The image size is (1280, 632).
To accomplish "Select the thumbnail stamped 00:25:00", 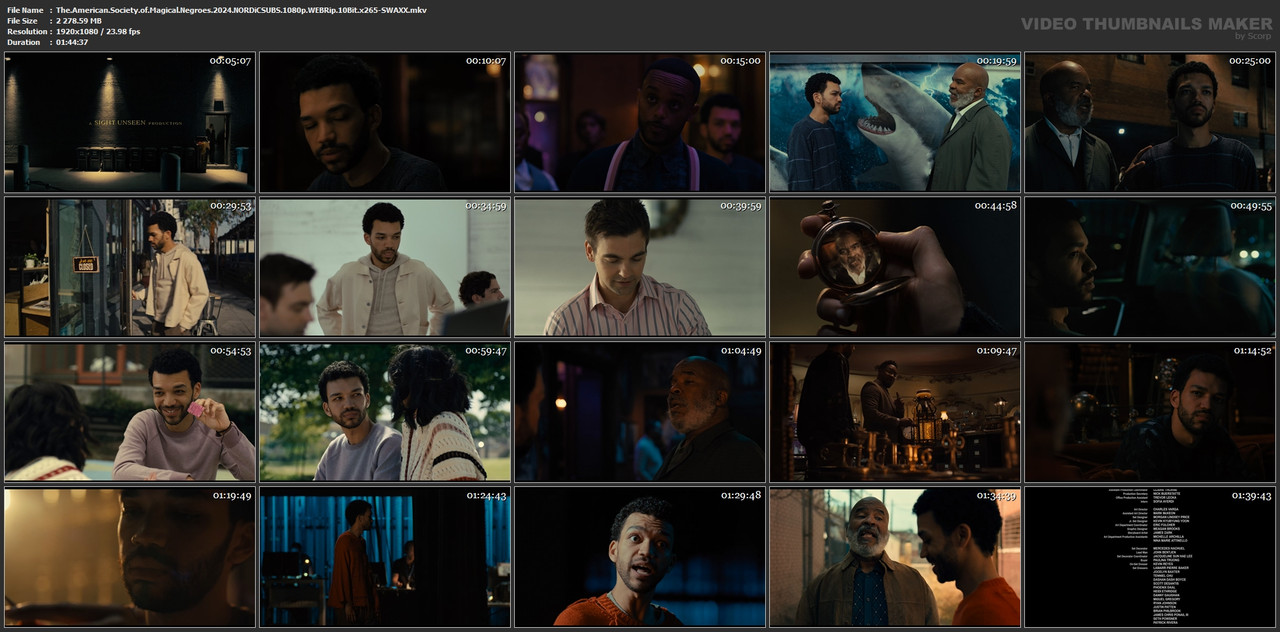I will click(x=1150, y=122).
